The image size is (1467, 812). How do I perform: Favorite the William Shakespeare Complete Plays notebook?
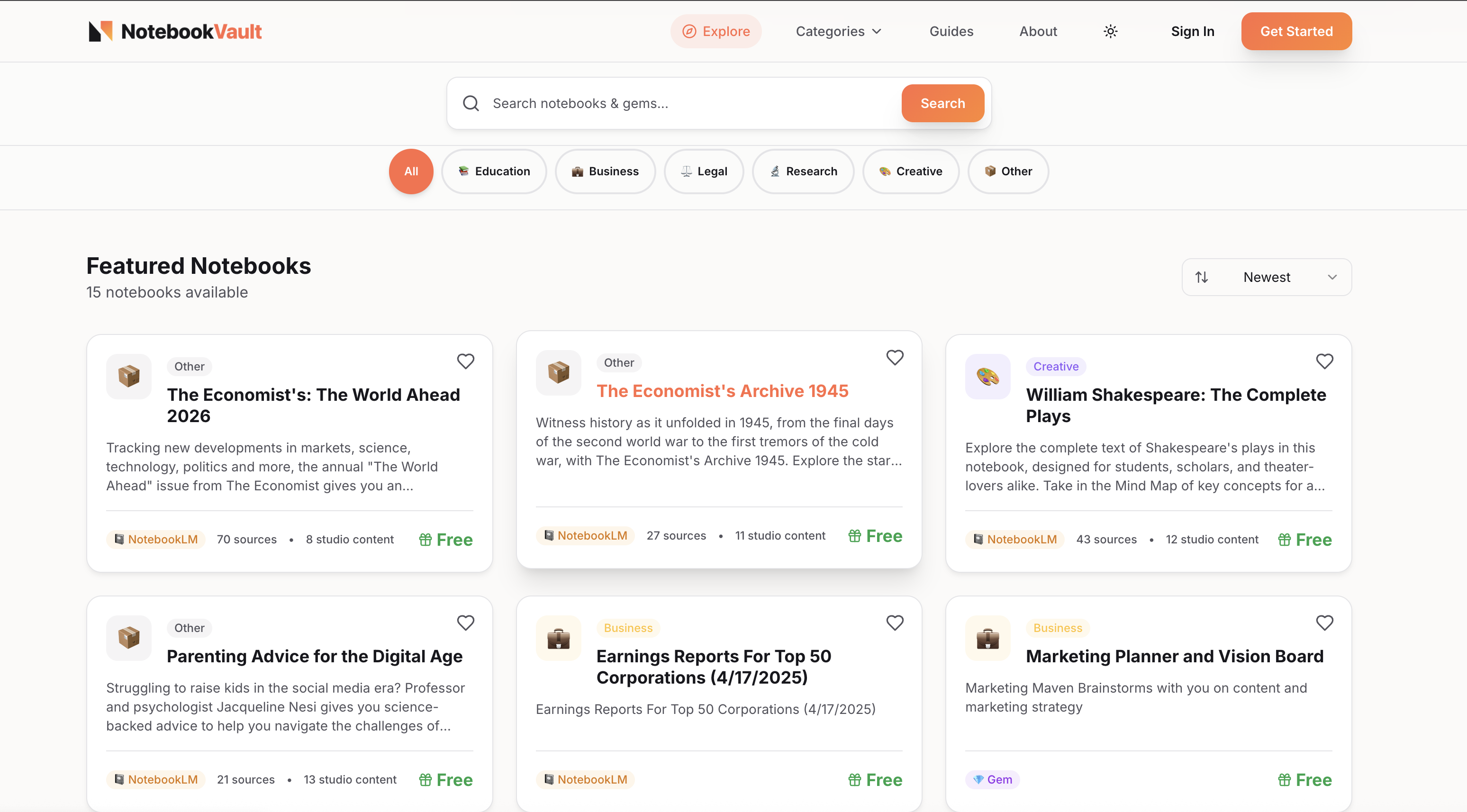pyautogui.click(x=1324, y=361)
